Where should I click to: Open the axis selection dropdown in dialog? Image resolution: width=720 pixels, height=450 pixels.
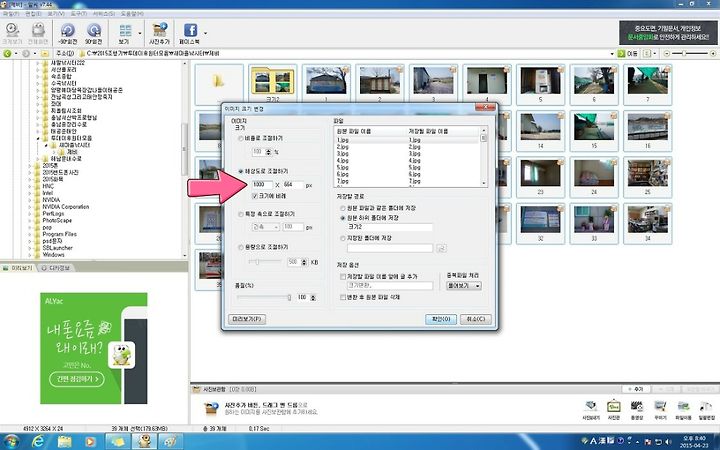pos(265,227)
